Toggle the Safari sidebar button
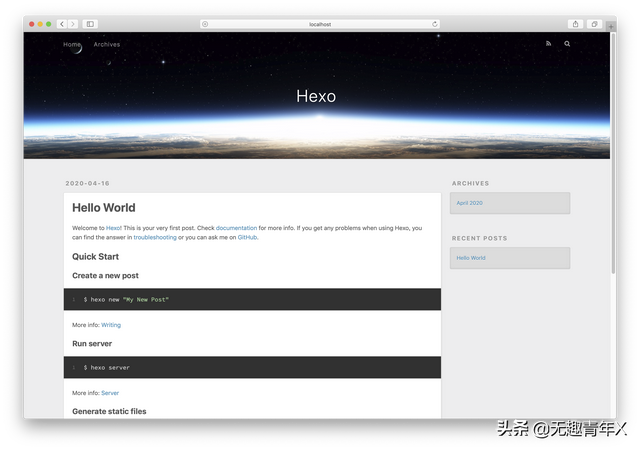The image size is (640, 450). (x=90, y=24)
